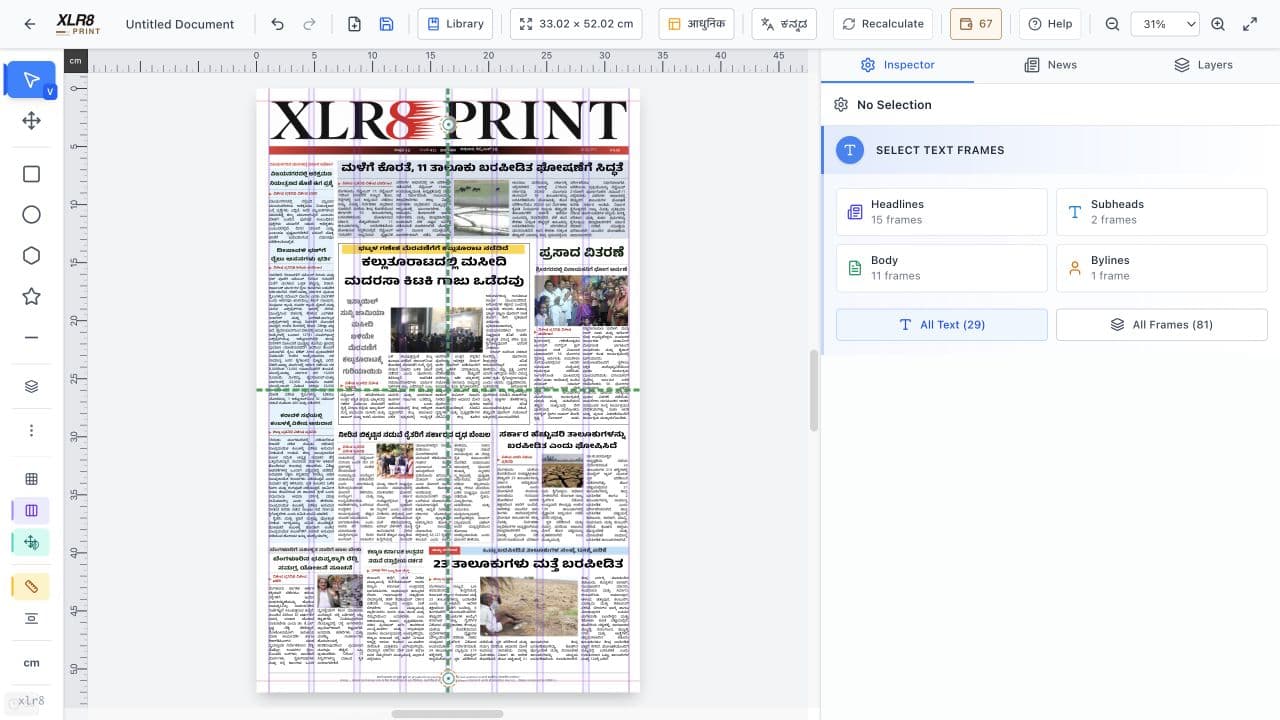Open the Library

456,24
